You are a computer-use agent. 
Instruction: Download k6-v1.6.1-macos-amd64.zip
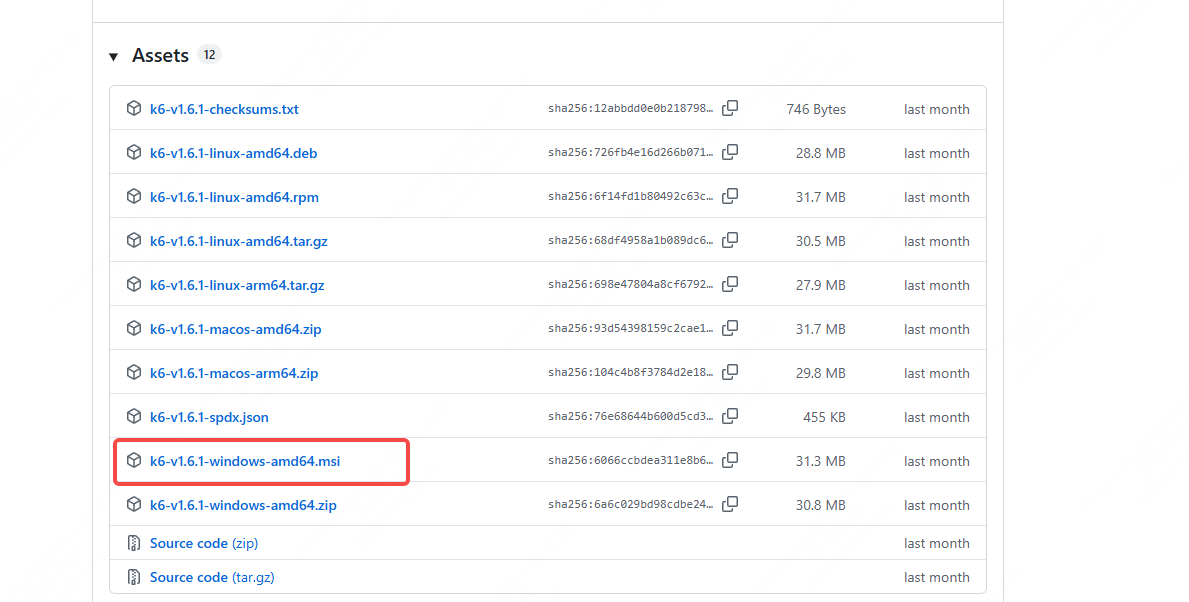(x=236, y=329)
